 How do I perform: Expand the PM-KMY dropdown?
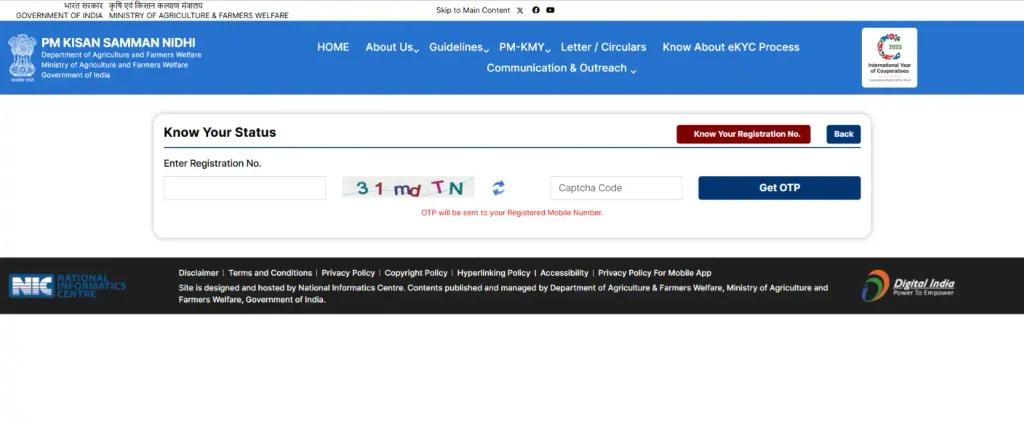click(x=525, y=47)
